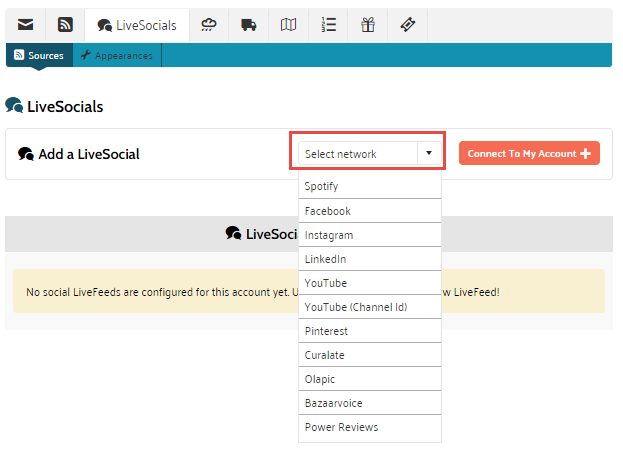Screen dimensions: 623x454
Task: Click the numbered list icon tab
Action: [328, 25]
